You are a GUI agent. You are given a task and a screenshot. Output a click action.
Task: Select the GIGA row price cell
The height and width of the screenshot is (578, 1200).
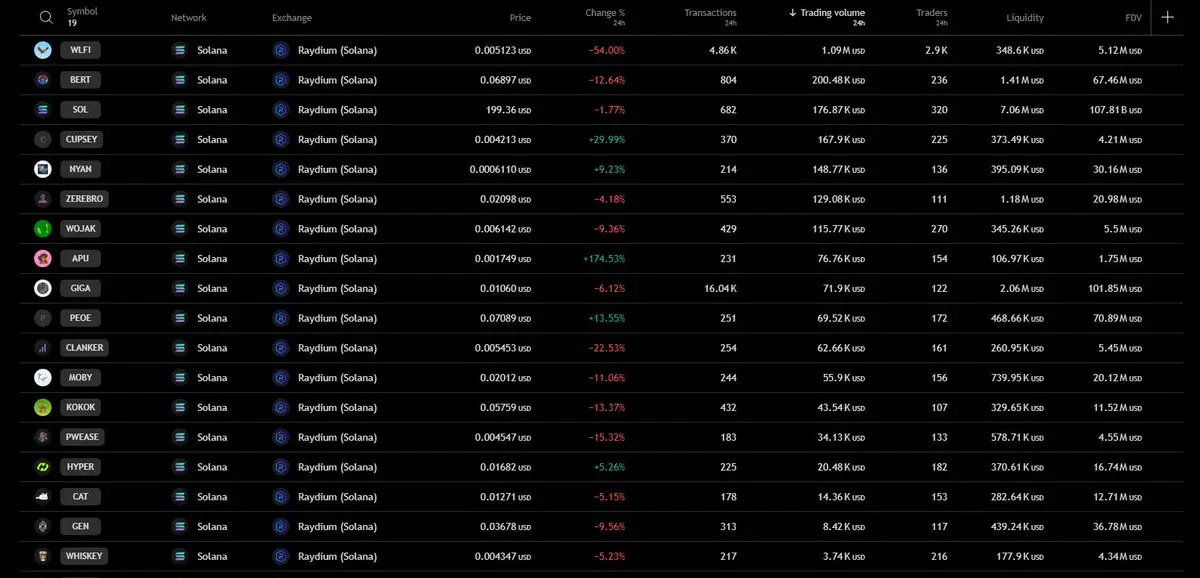(505, 288)
